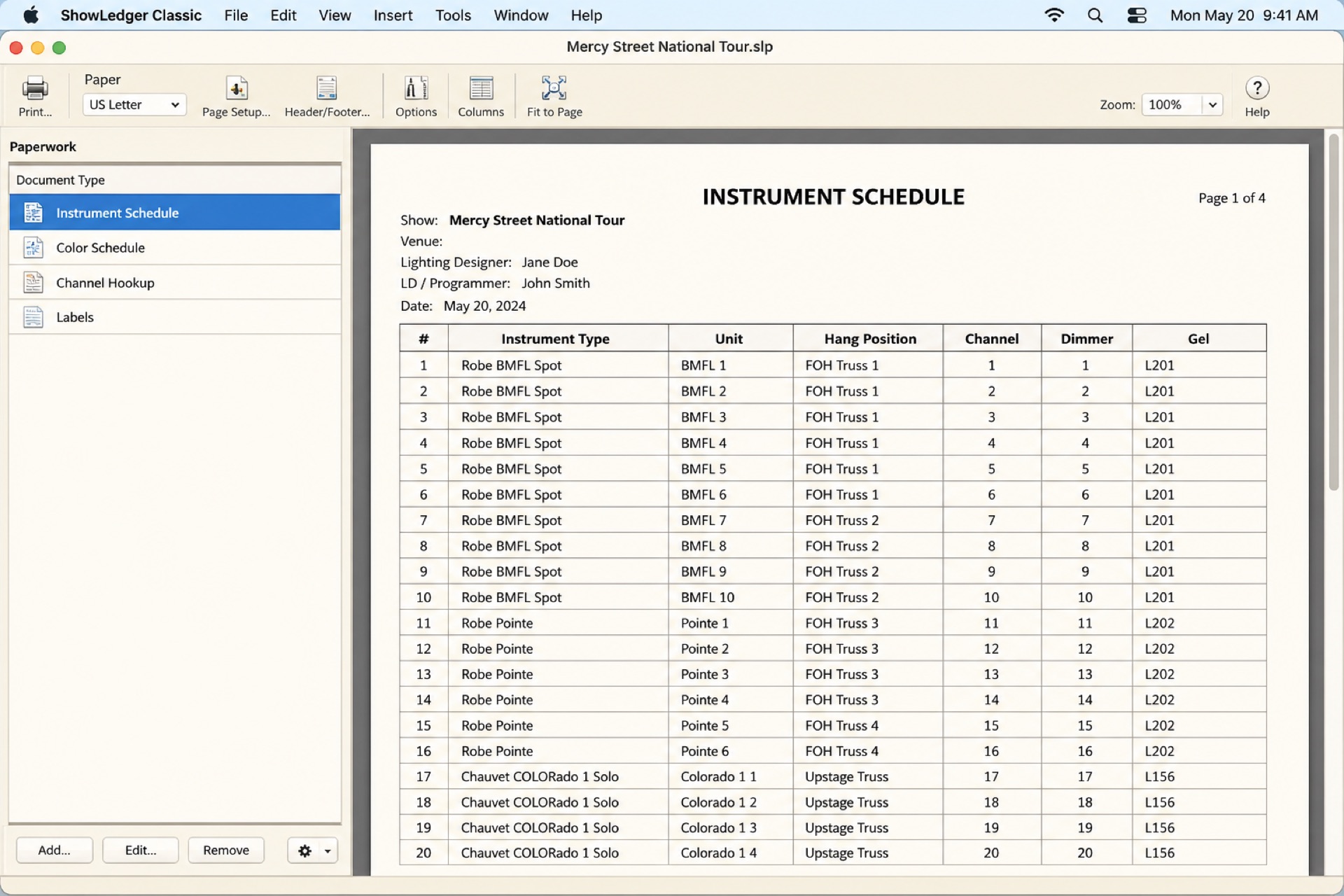Click the Channel column header

pos(991,339)
